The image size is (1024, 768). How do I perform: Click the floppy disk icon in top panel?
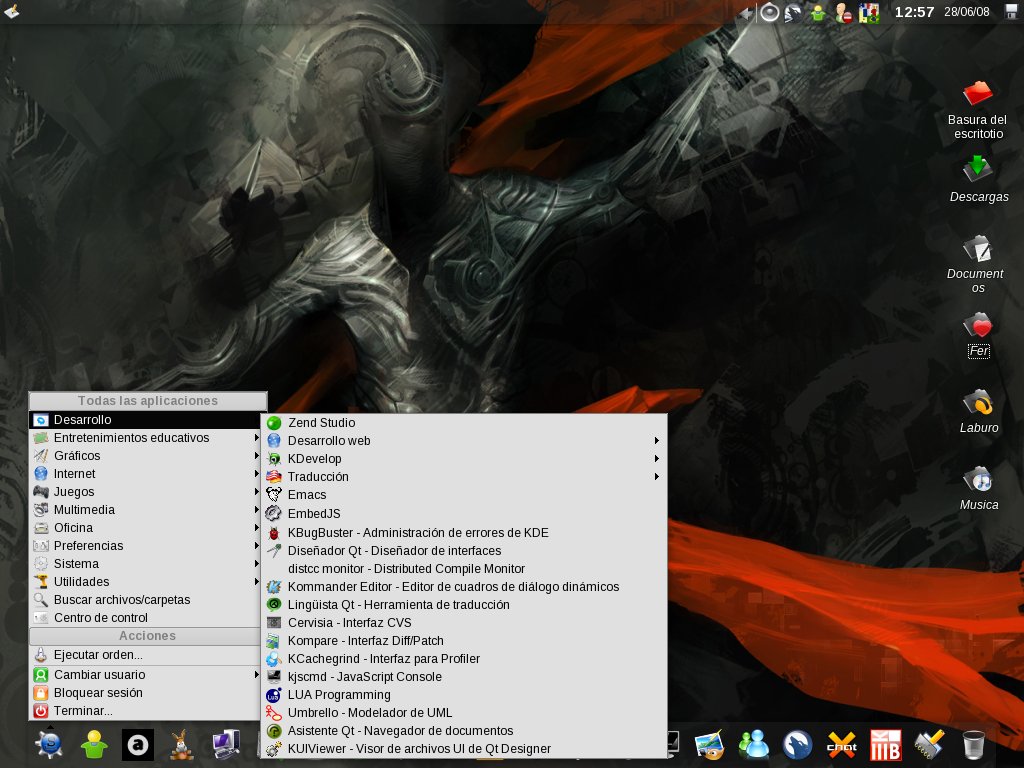pos(1010,12)
